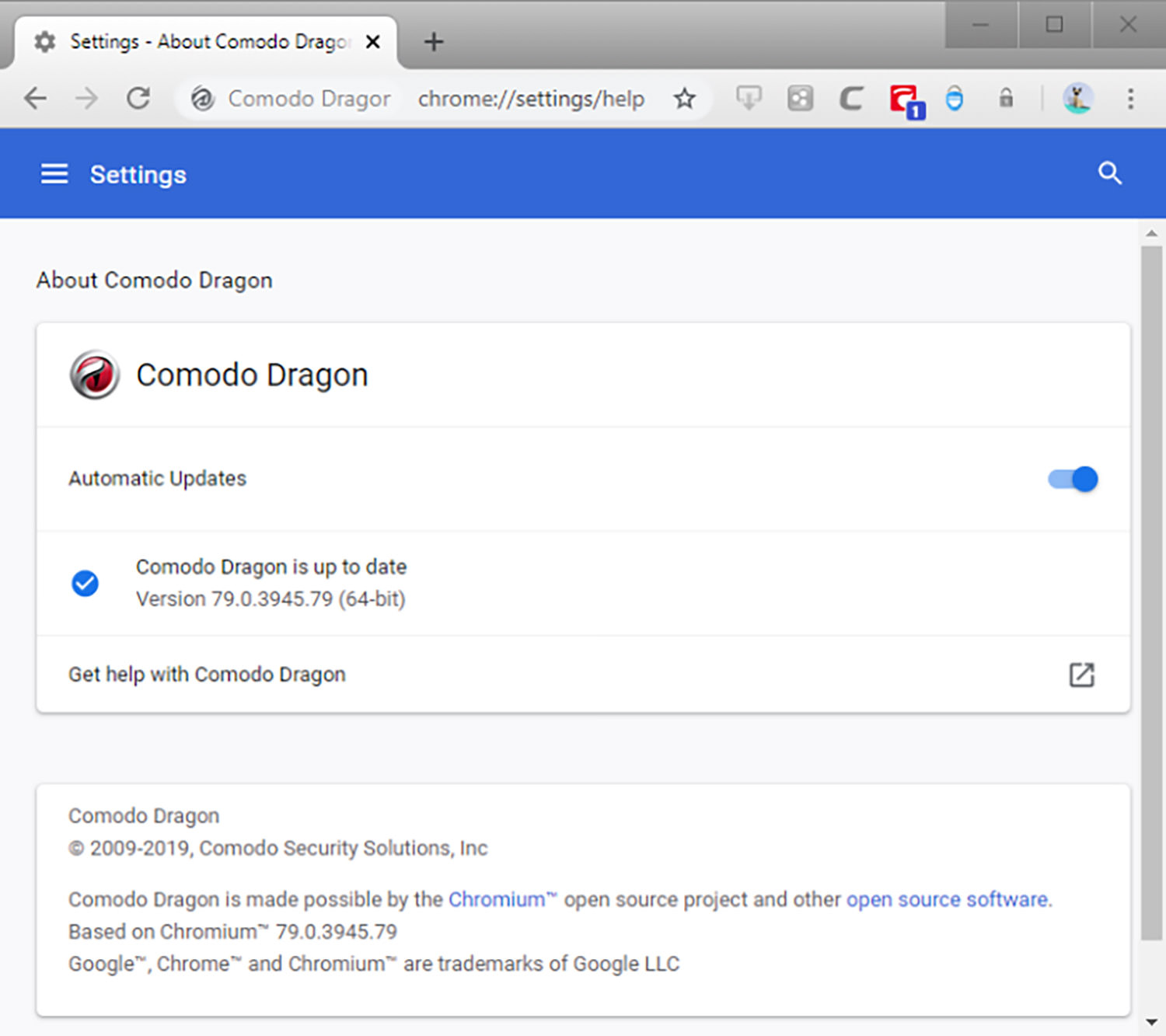This screenshot has width=1166, height=1036.
Task: Select the Settings - About Comodo Dragon tab
Action: pyautogui.click(x=206, y=41)
